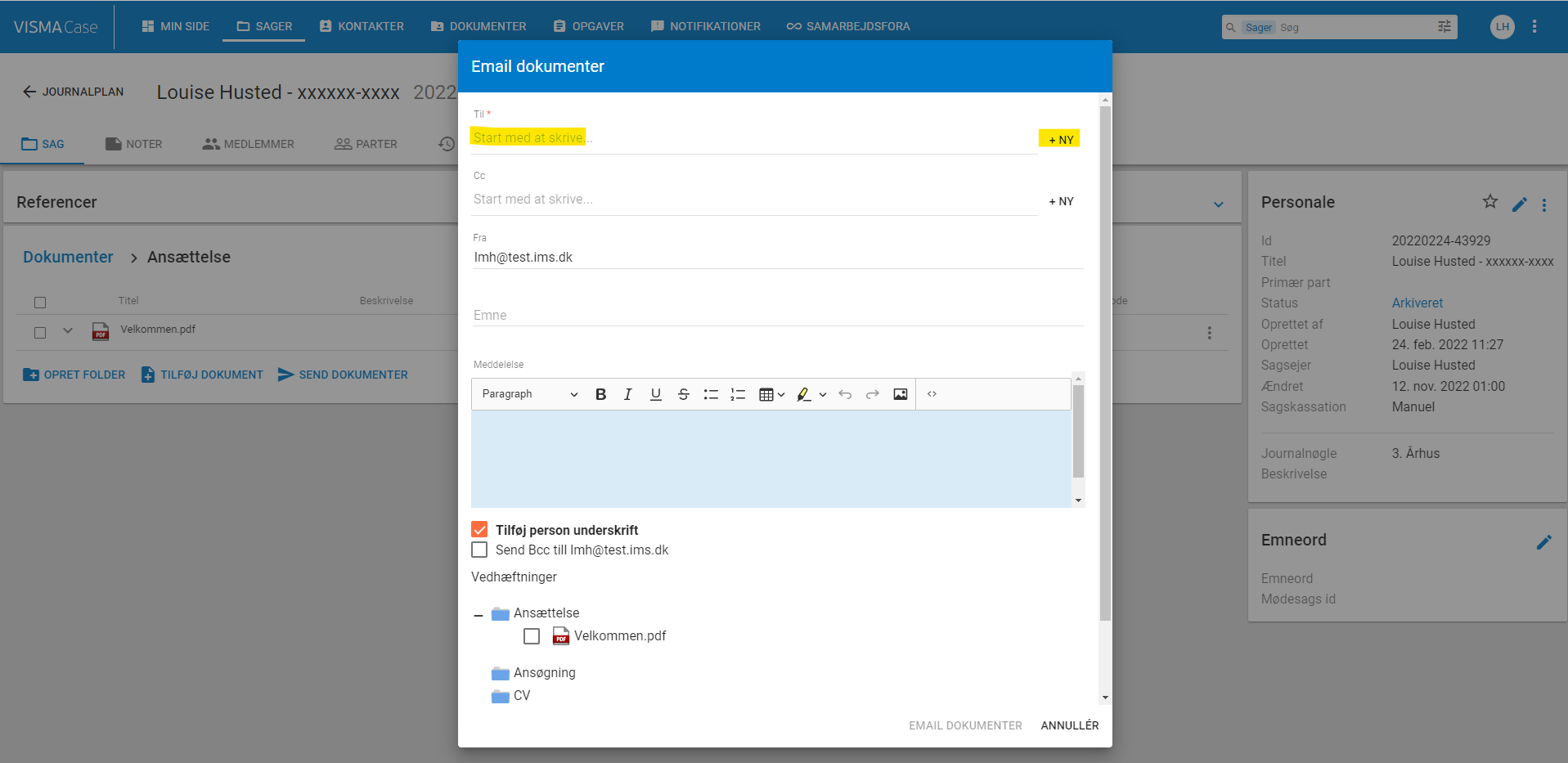Click Opret folder button
The height and width of the screenshot is (763, 1568).
pos(74,375)
